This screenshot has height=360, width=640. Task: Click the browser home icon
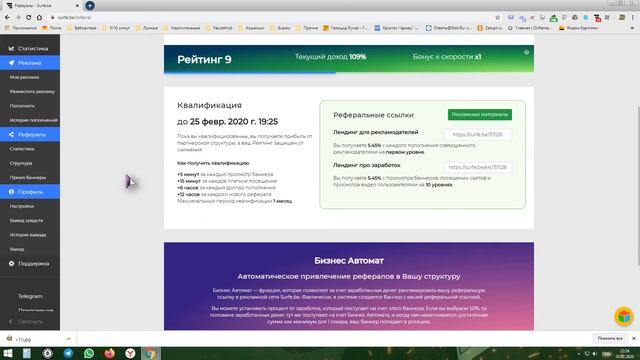click(39, 18)
